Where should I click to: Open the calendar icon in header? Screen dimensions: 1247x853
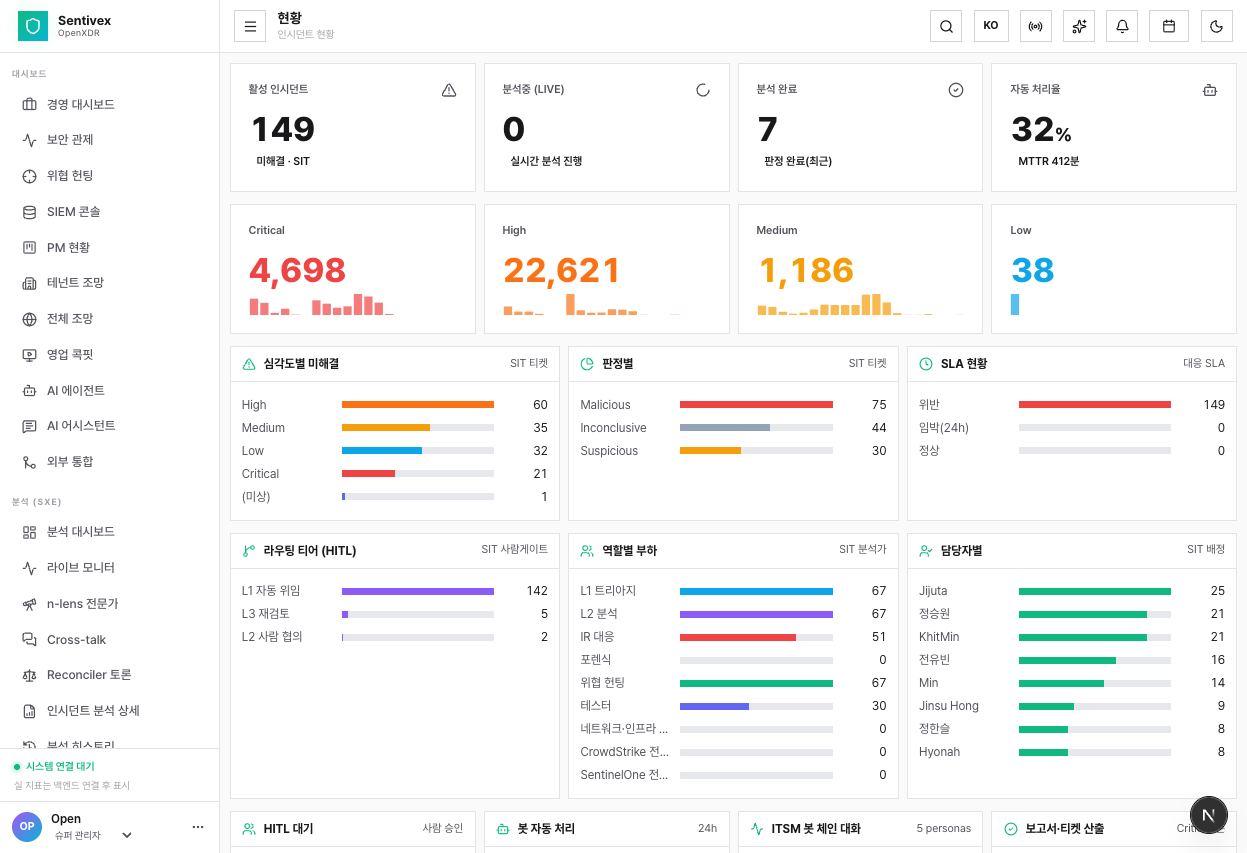point(1168,26)
